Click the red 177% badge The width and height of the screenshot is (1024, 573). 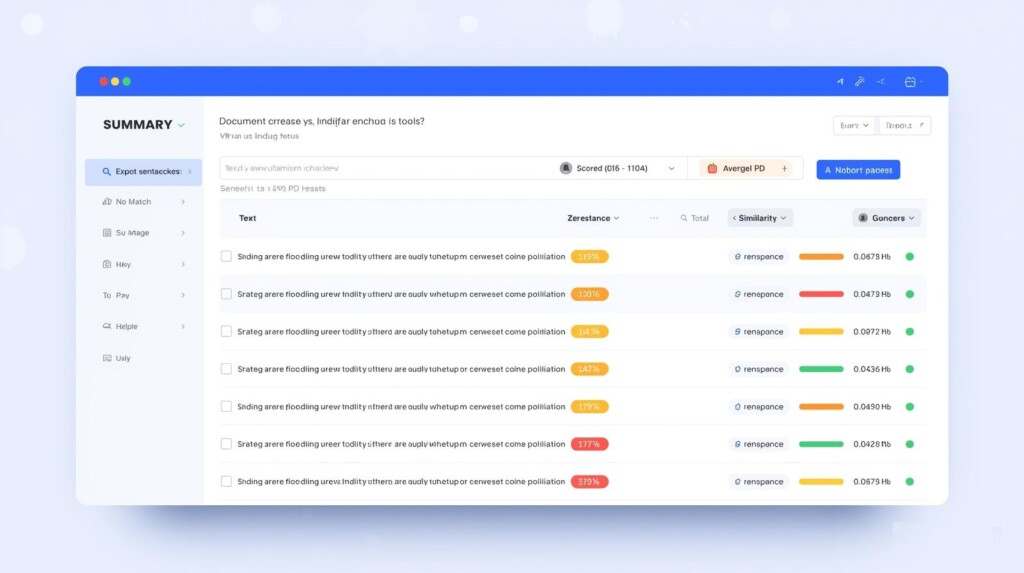tap(589, 444)
